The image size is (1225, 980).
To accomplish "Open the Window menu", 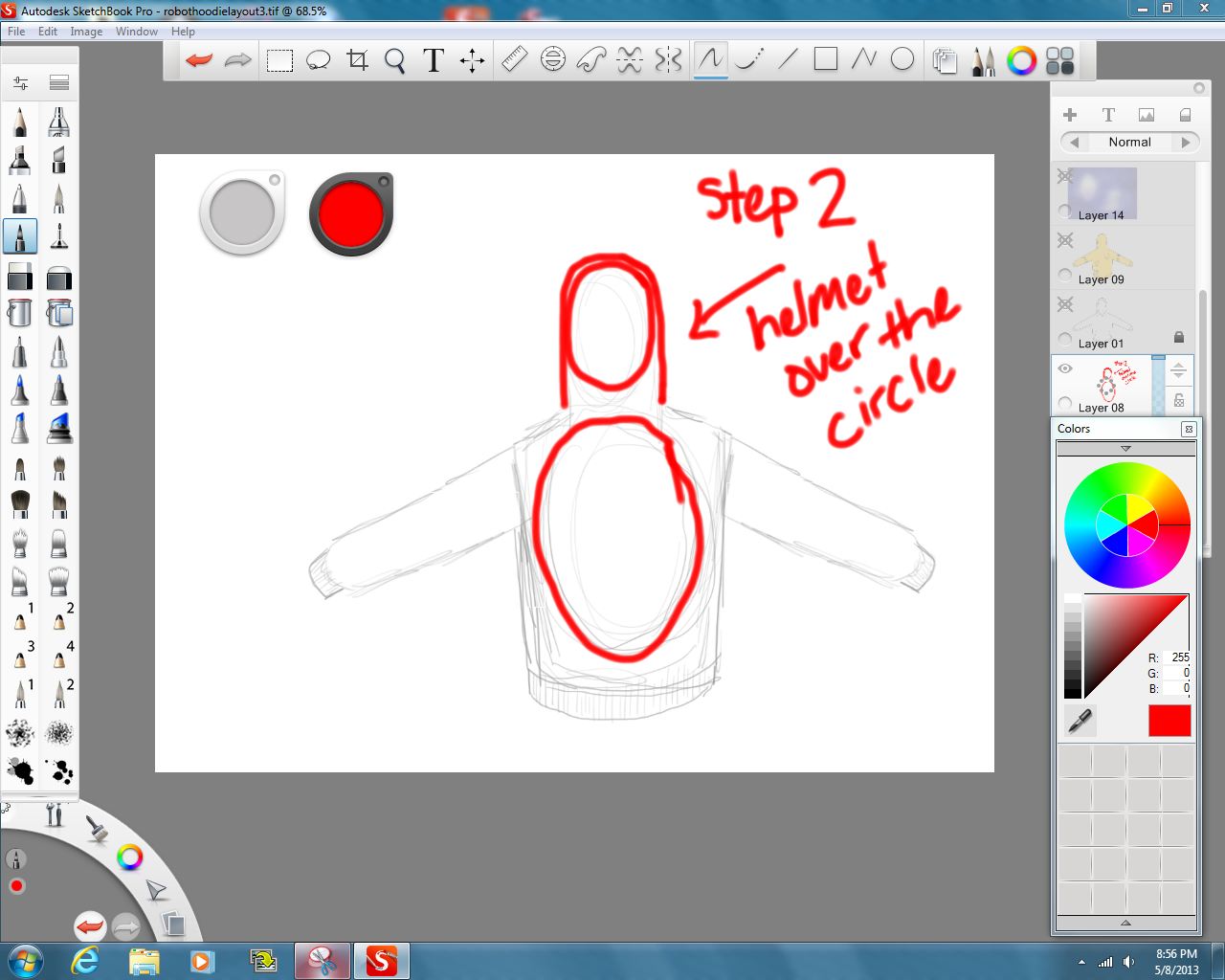I will pos(136,31).
